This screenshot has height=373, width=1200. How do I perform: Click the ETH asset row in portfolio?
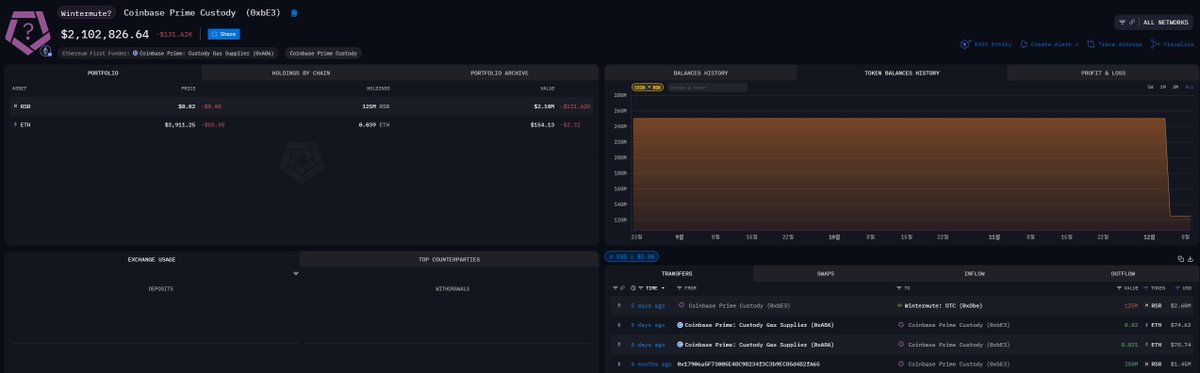301,125
